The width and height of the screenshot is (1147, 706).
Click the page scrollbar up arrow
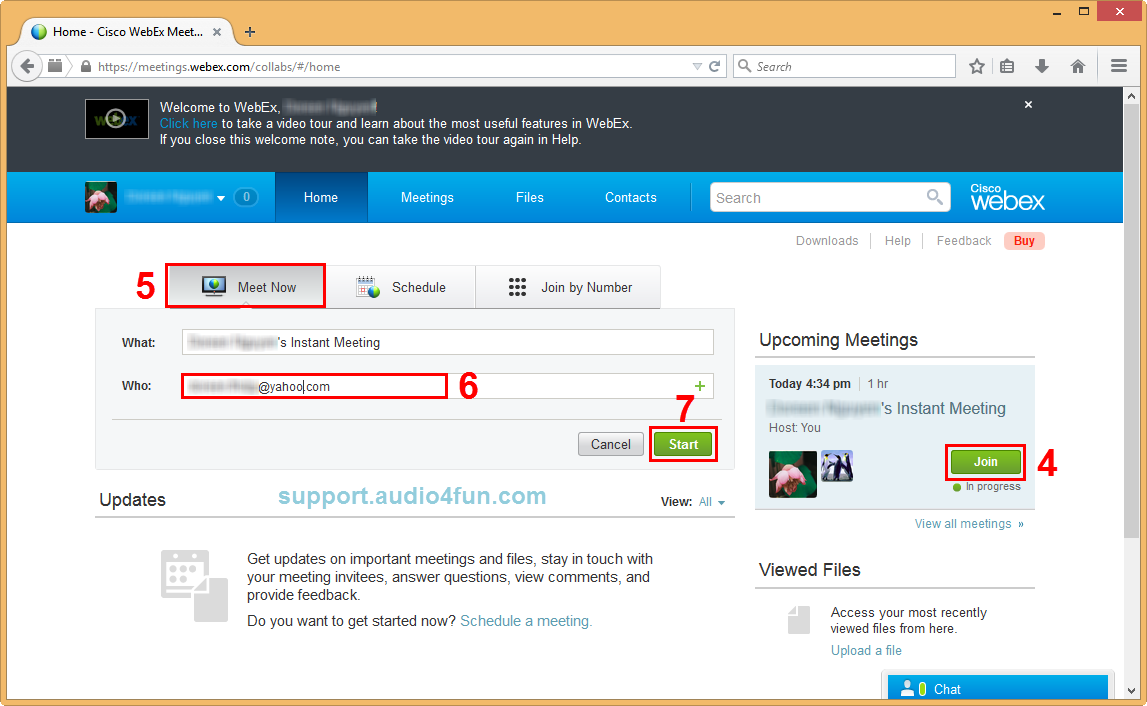pos(1132,96)
